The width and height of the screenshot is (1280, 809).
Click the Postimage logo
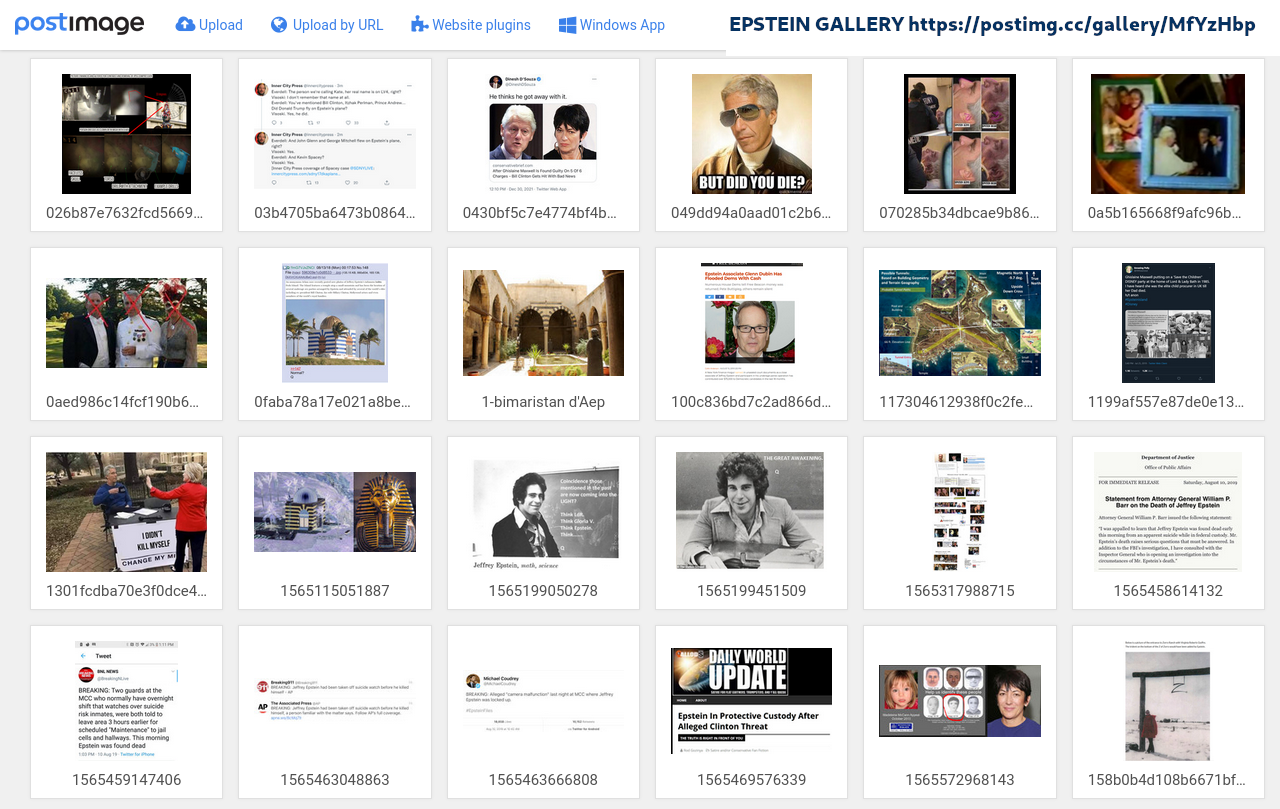pyautogui.click(x=80, y=24)
